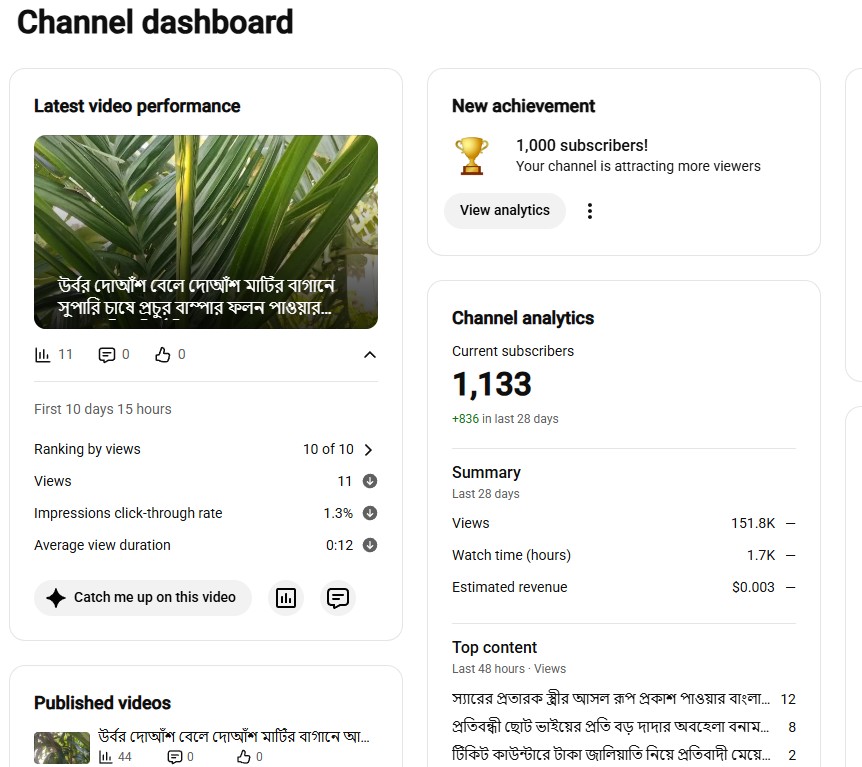Click the sparkle icon in Catch me up
862x767 pixels.
point(56,598)
